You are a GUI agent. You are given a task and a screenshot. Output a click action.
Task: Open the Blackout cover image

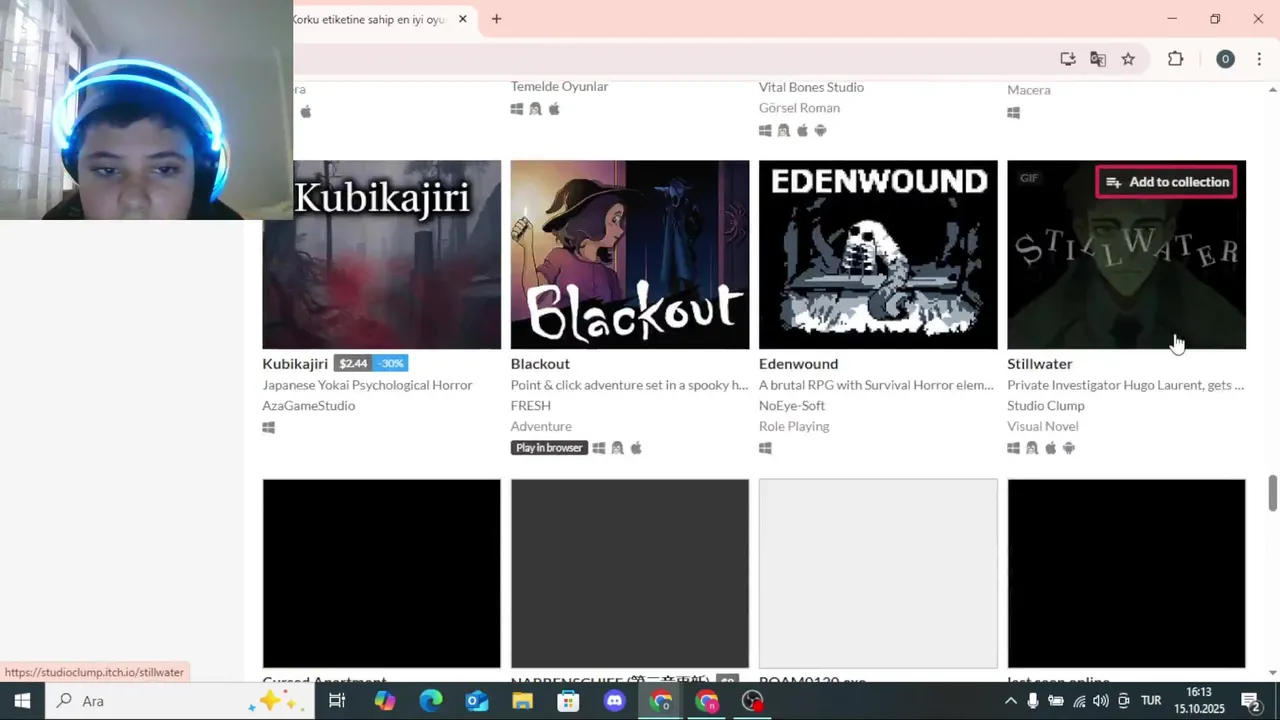point(629,254)
